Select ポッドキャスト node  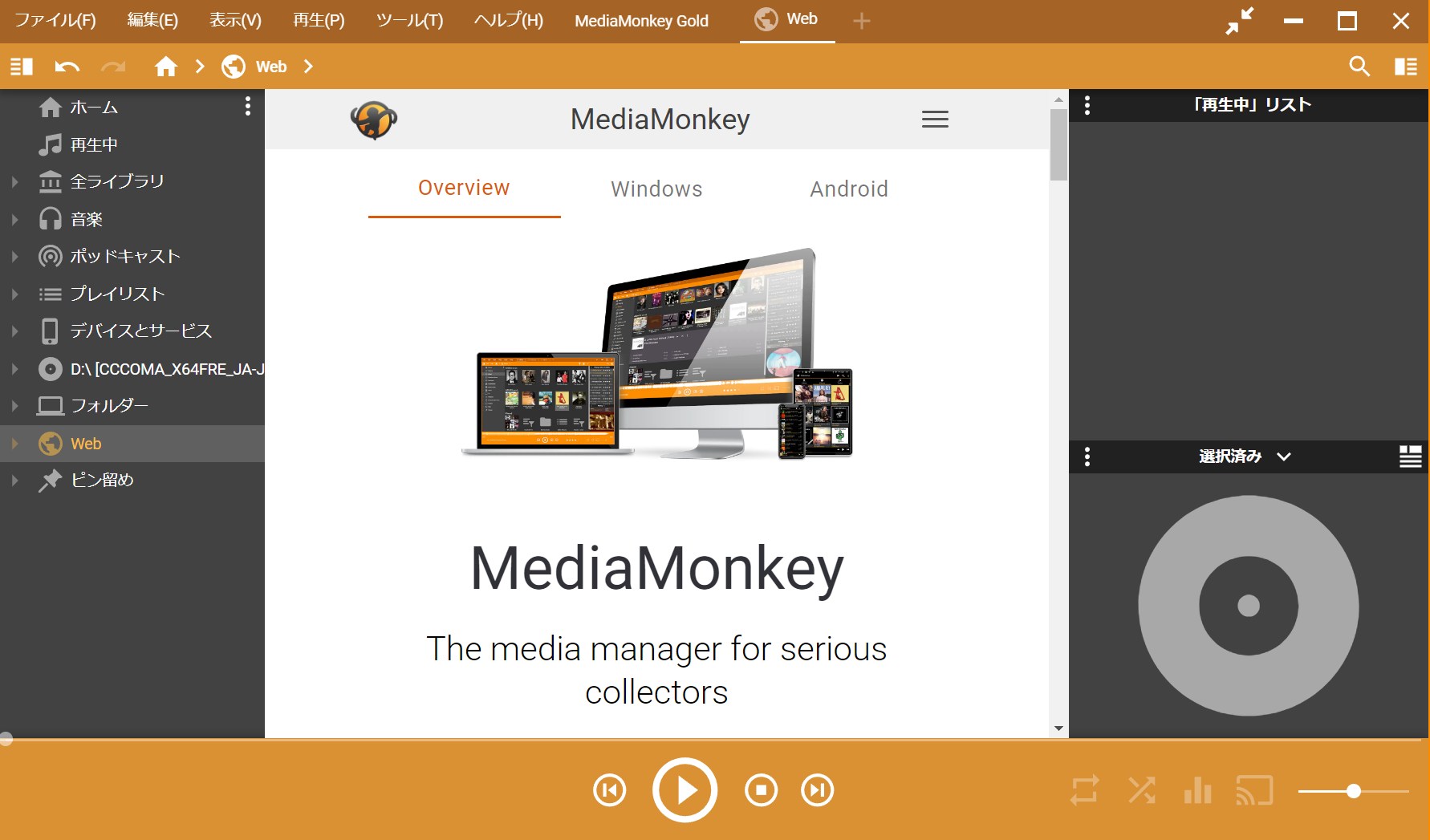point(132,256)
